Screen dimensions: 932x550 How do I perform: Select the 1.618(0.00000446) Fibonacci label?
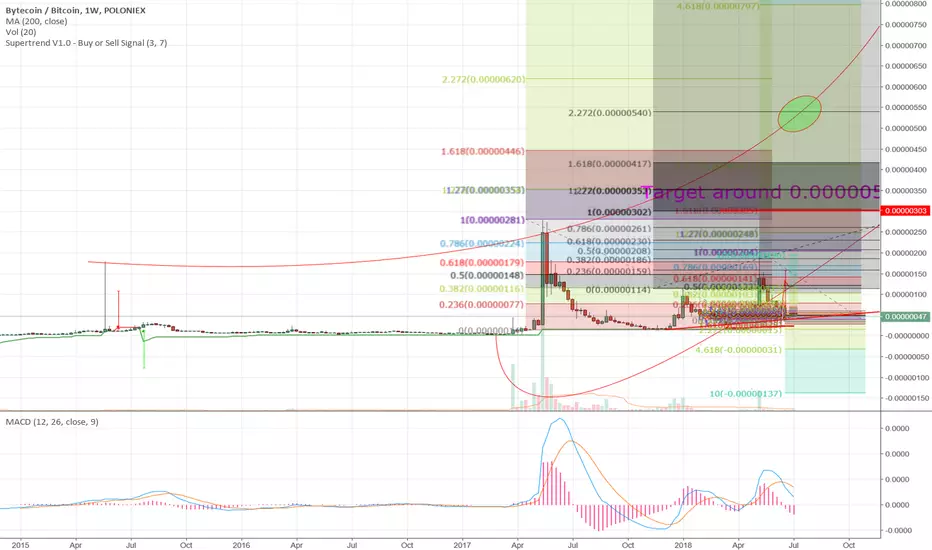(483, 152)
